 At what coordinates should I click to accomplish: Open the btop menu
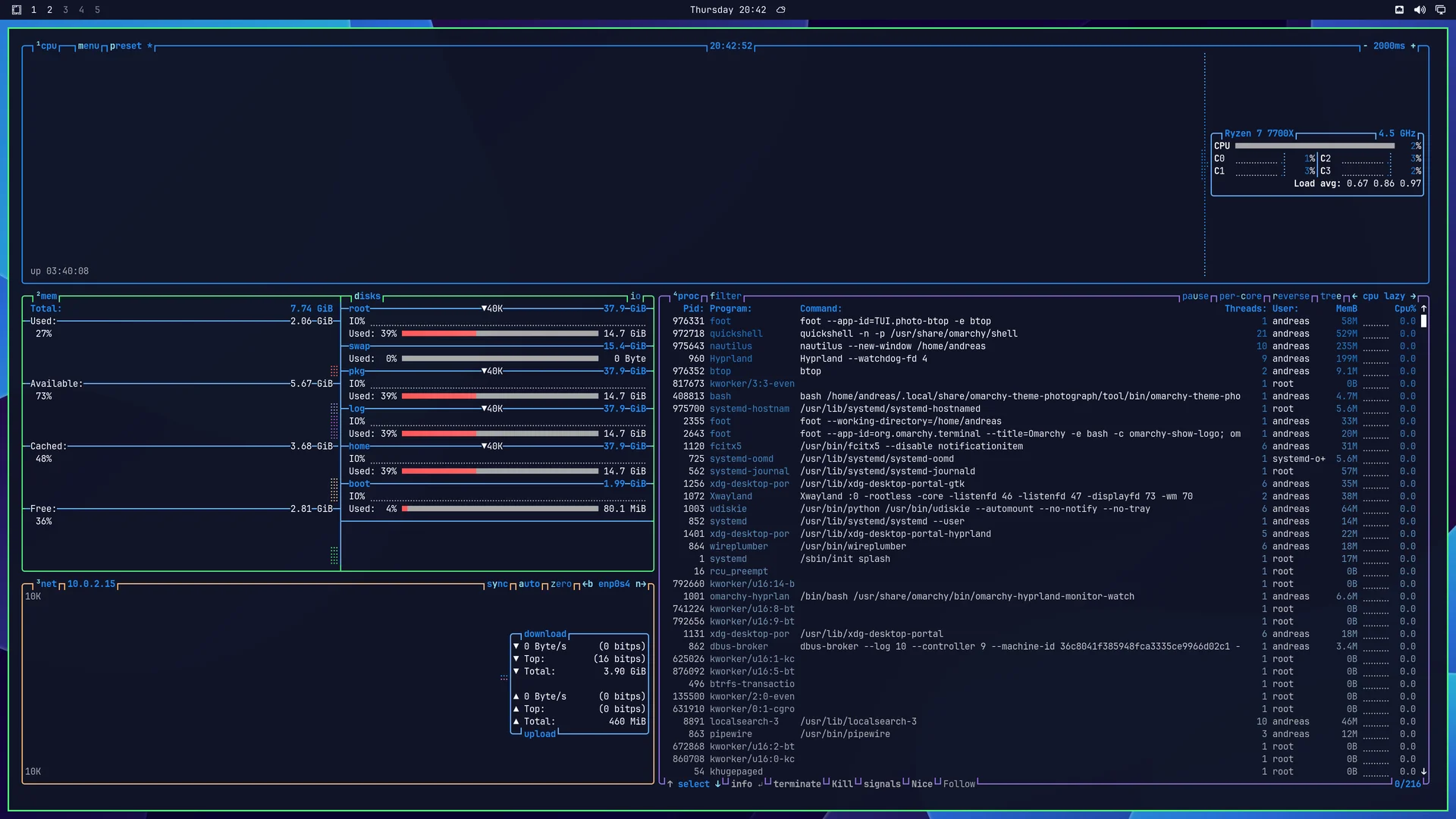click(x=88, y=46)
